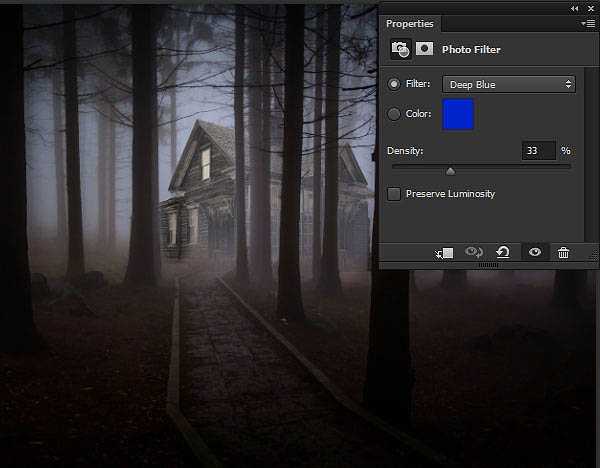Enable Preserve Luminosity checkbox
Image resolution: width=600 pixels, height=468 pixels.
394,193
